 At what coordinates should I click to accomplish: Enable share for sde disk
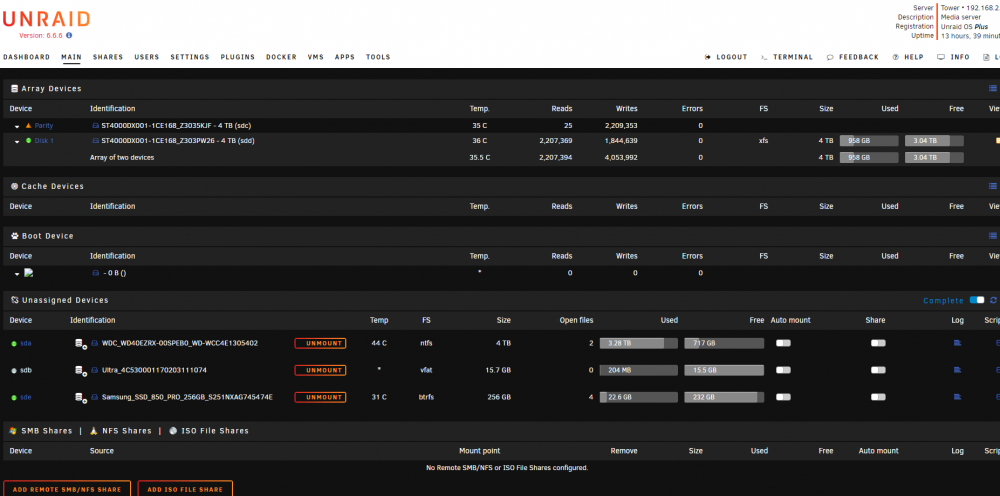pos(878,397)
